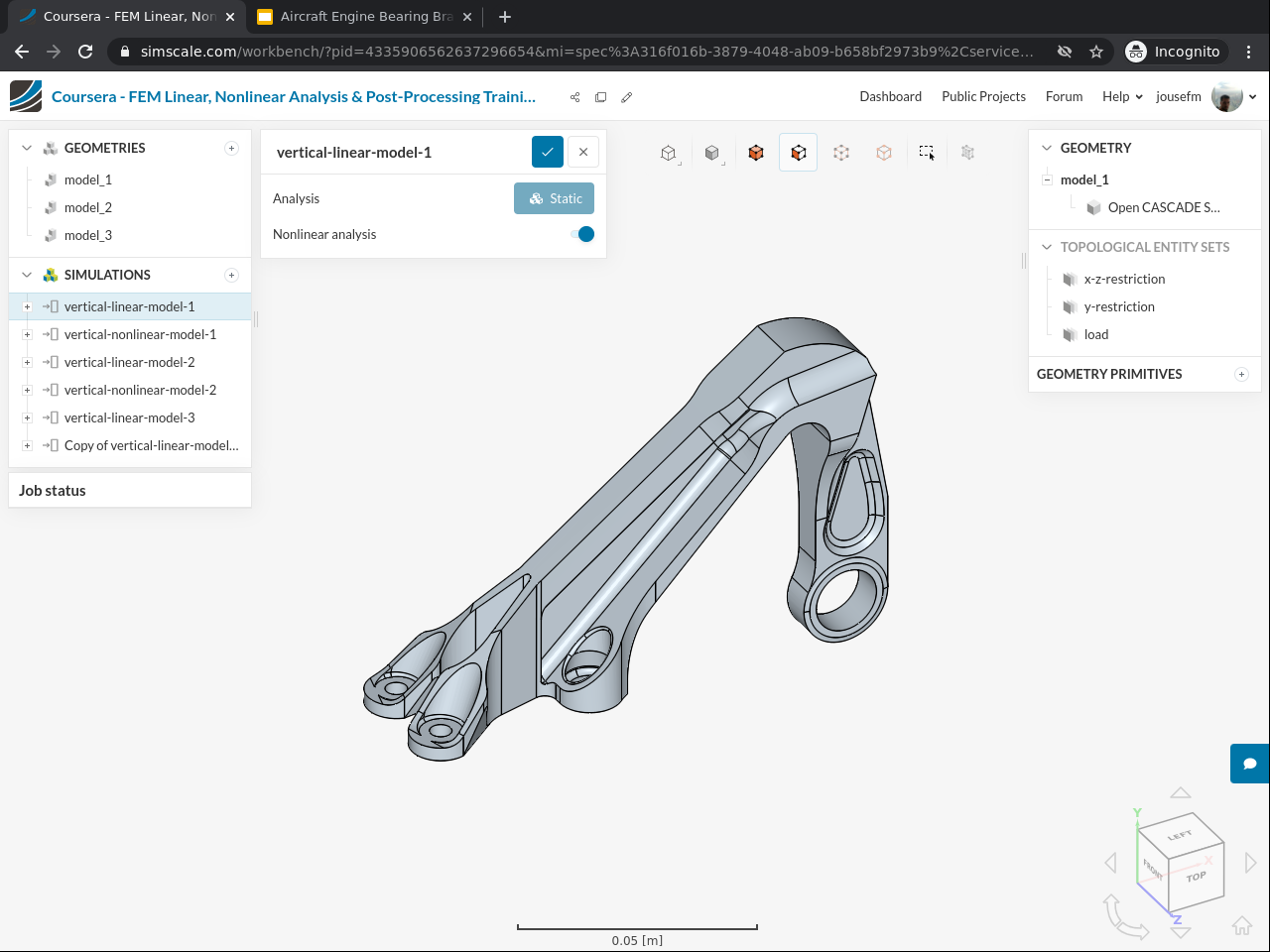Collapse the TOPOLOGICAL ENTITY SETS section
This screenshot has height=952, width=1270.
click(1047, 247)
